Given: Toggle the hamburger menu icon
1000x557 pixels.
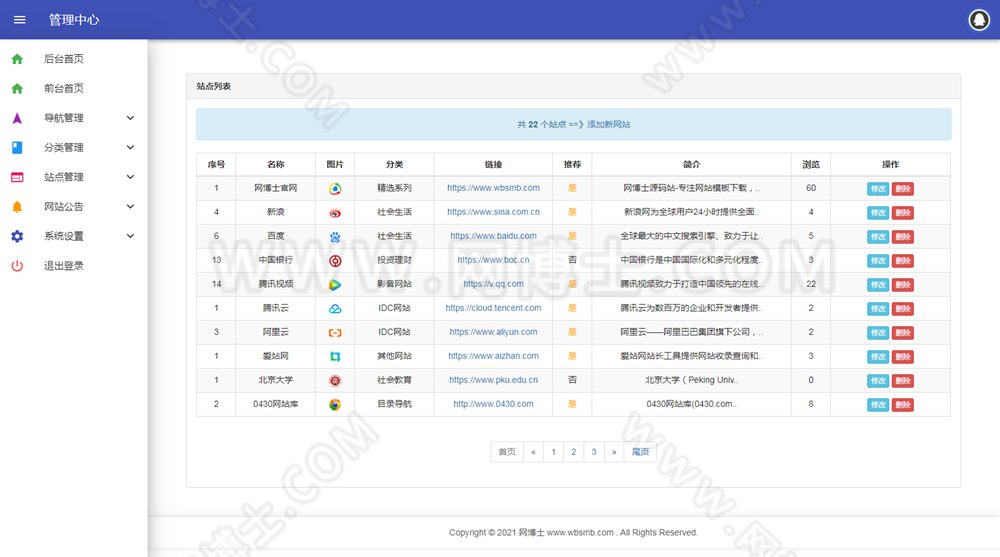Looking at the screenshot, I should point(20,20).
